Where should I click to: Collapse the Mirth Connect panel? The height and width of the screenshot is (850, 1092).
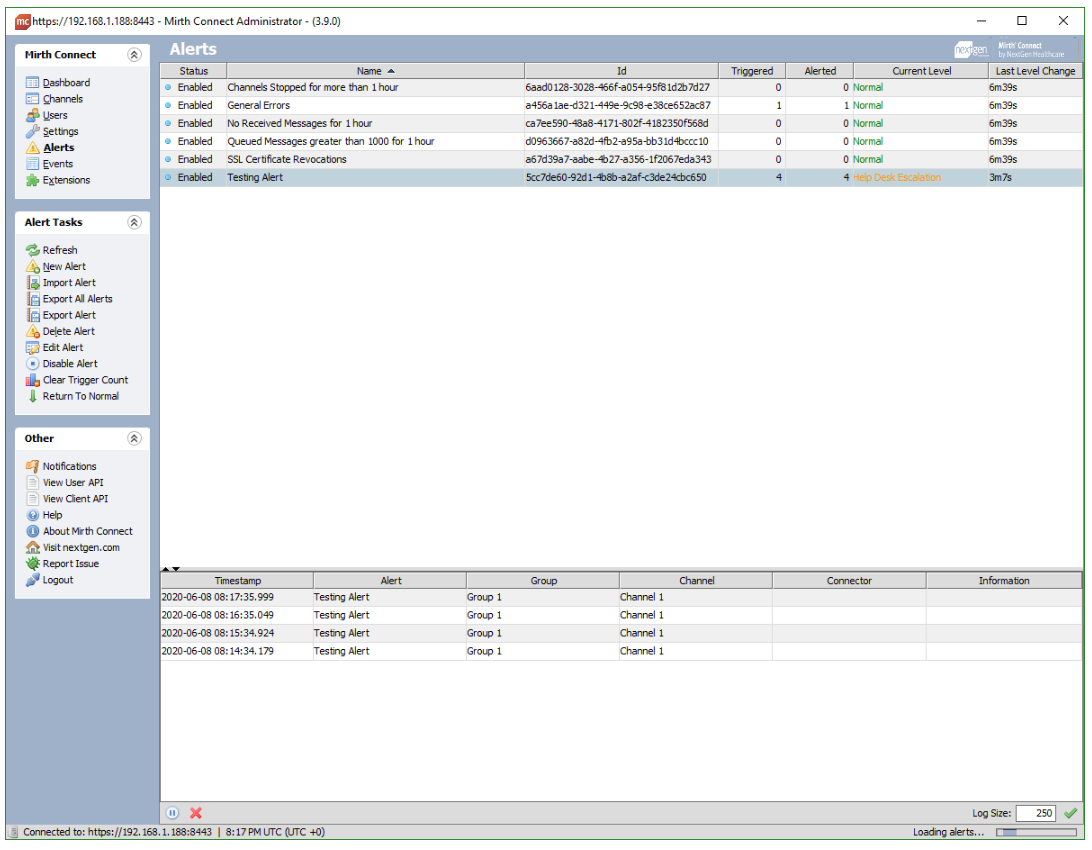134,54
